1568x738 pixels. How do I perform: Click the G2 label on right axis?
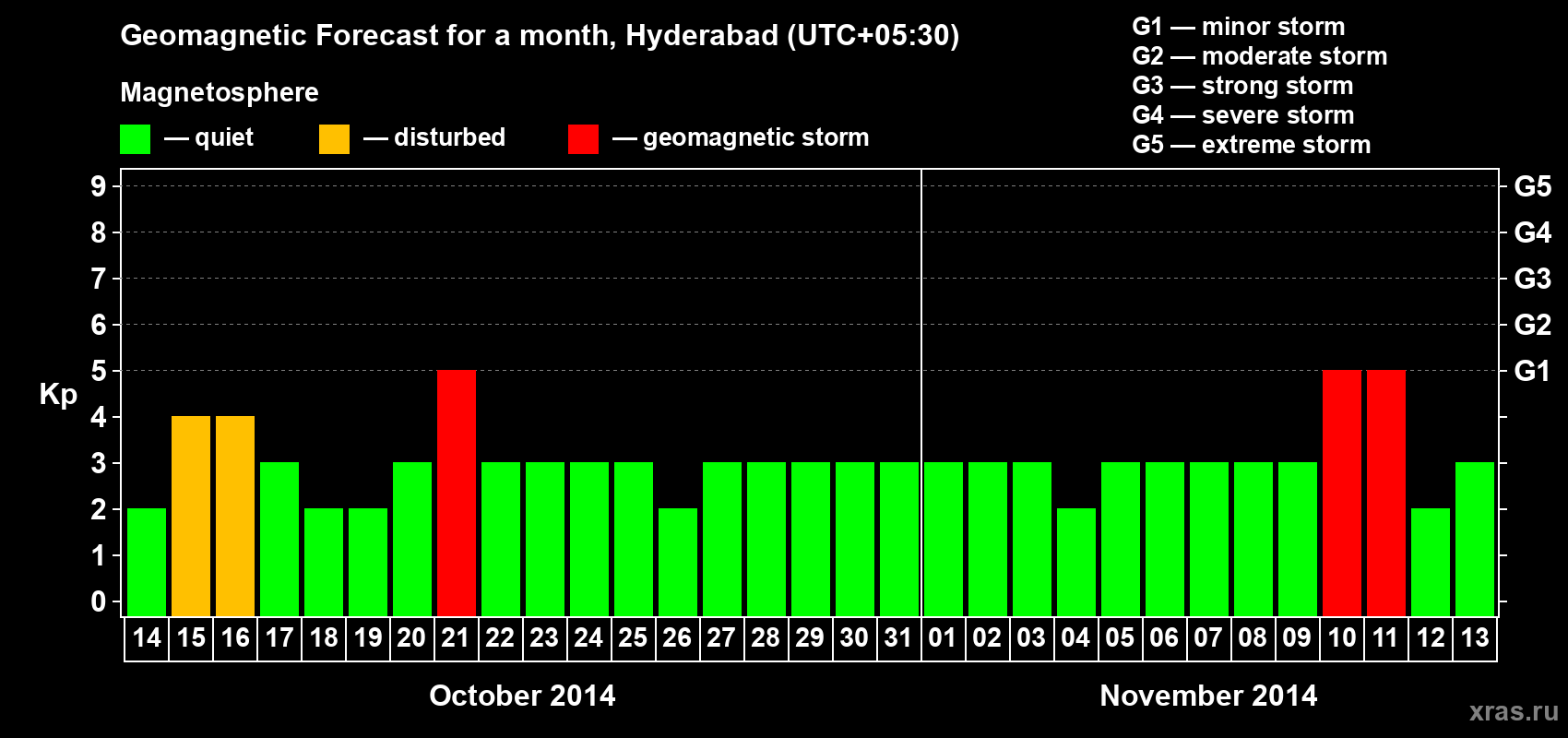click(1532, 325)
